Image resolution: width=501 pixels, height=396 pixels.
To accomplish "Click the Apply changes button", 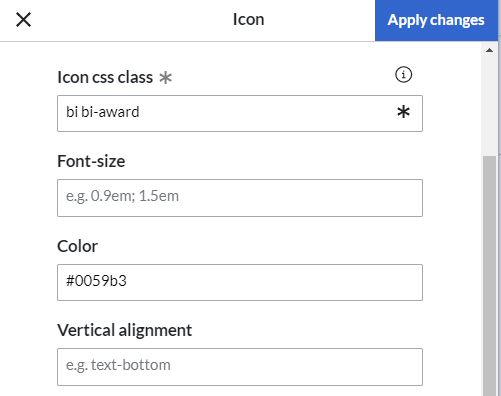I will pyautogui.click(x=436, y=20).
